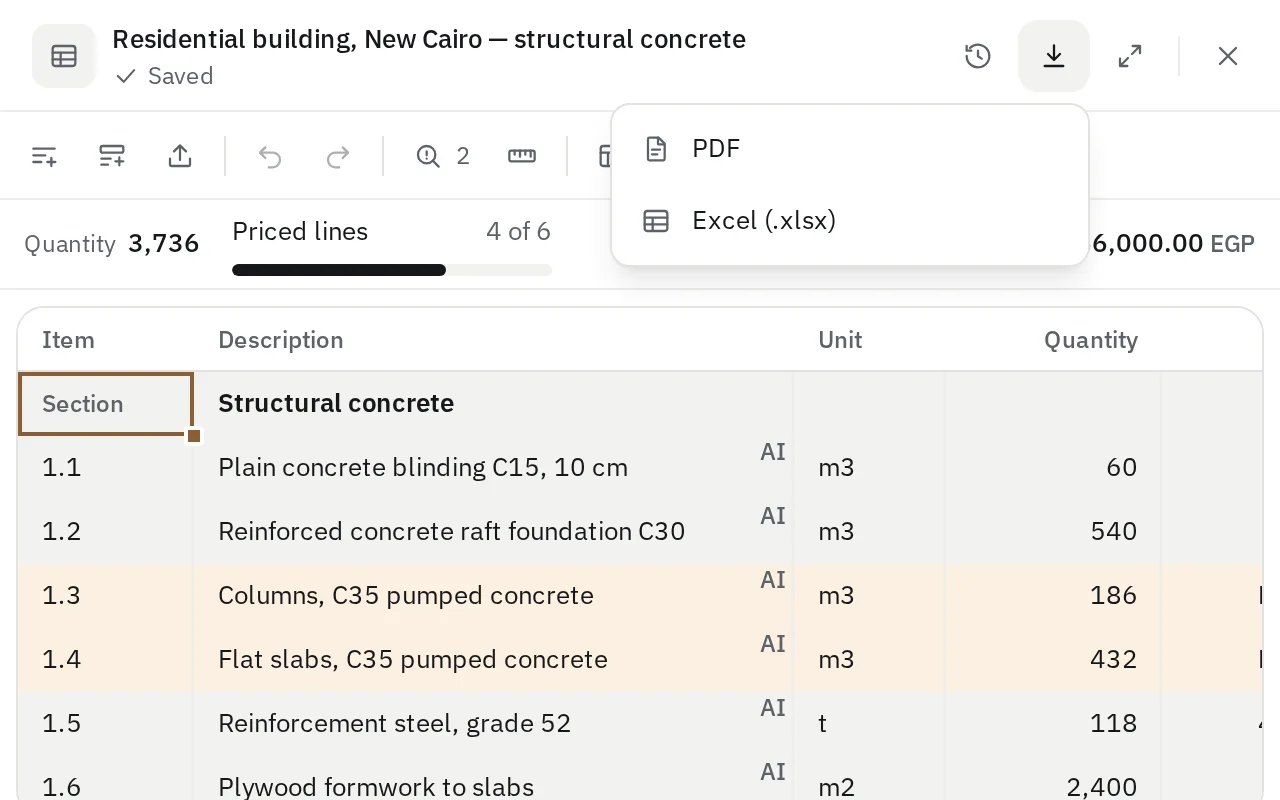Viewport: 1280px width, 800px height.
Task: Select quantity 186 cell
Action: [1054, 596]
